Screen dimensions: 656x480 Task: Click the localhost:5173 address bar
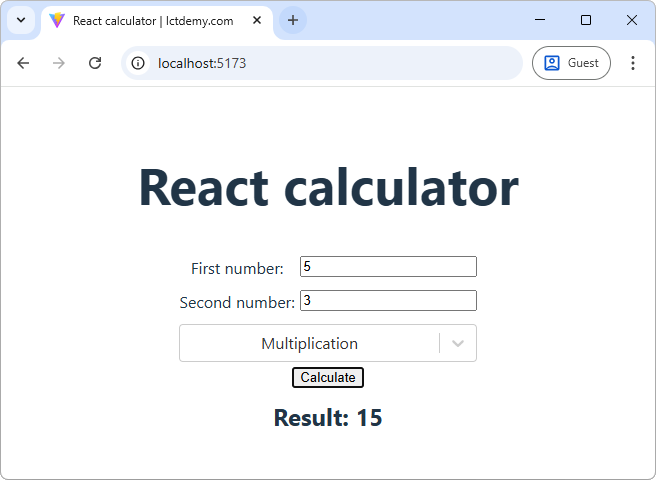tap(322, 63)
